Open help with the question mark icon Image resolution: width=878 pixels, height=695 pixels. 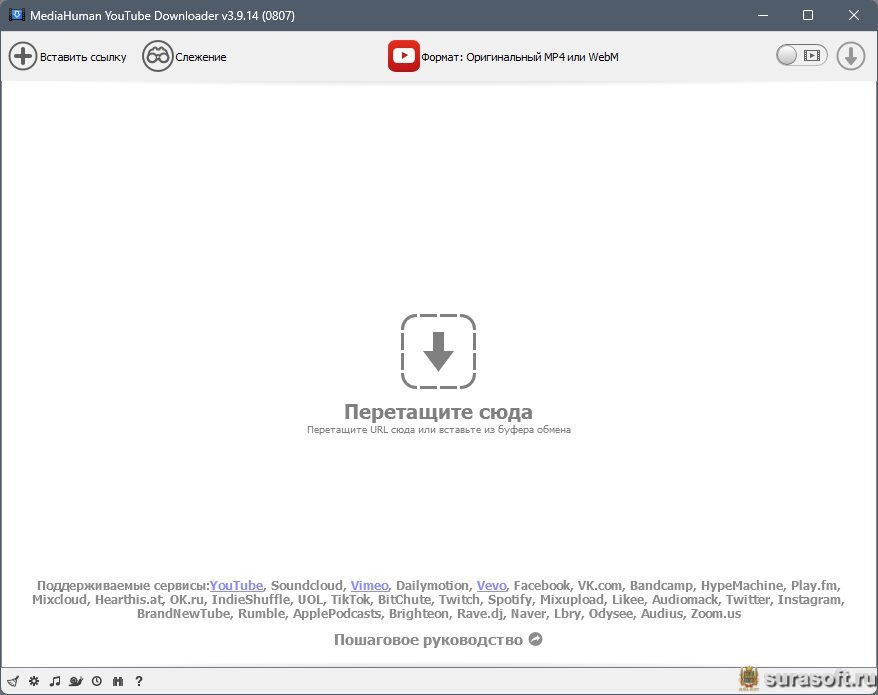(x=139, y=681)
